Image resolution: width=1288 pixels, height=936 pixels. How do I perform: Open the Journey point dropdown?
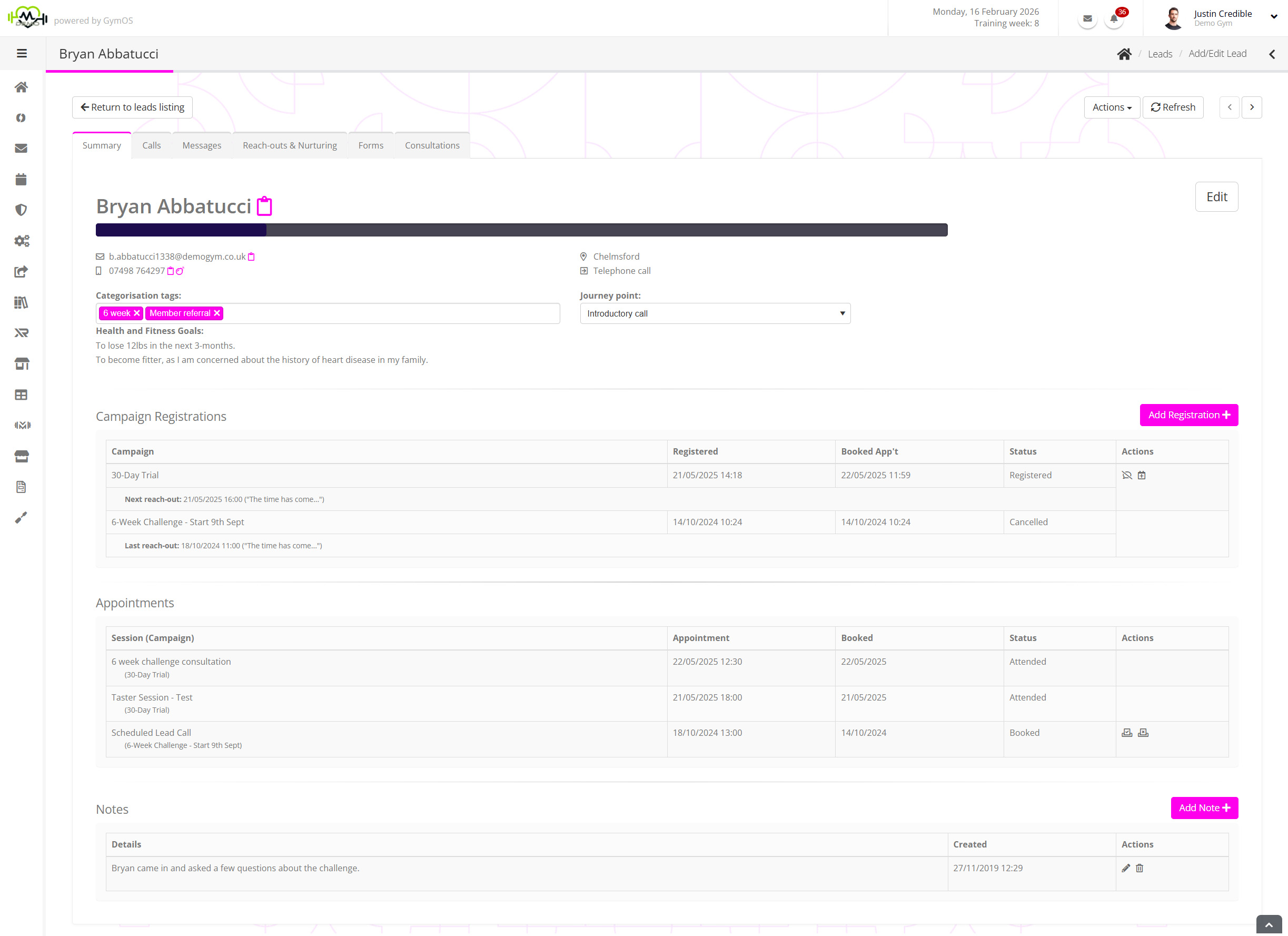point(715,313)
